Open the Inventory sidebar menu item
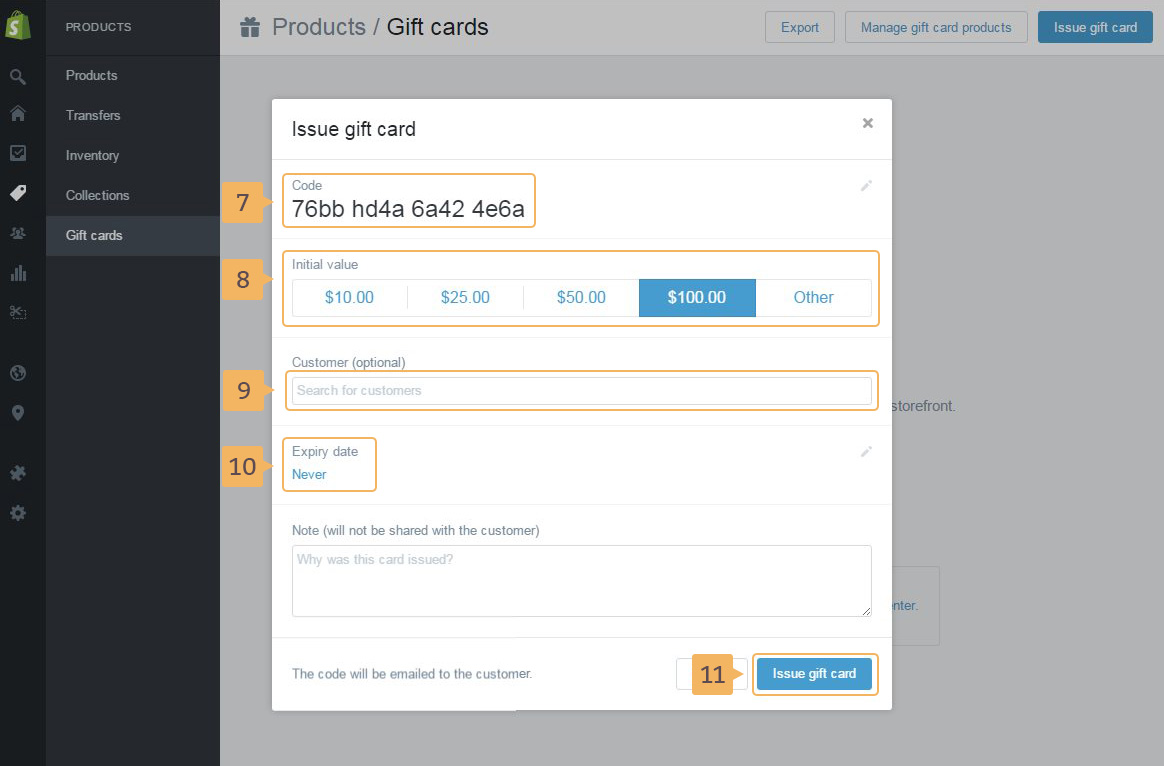The height and width of the screenshot is (766, 1164). (x=92, y=155)
